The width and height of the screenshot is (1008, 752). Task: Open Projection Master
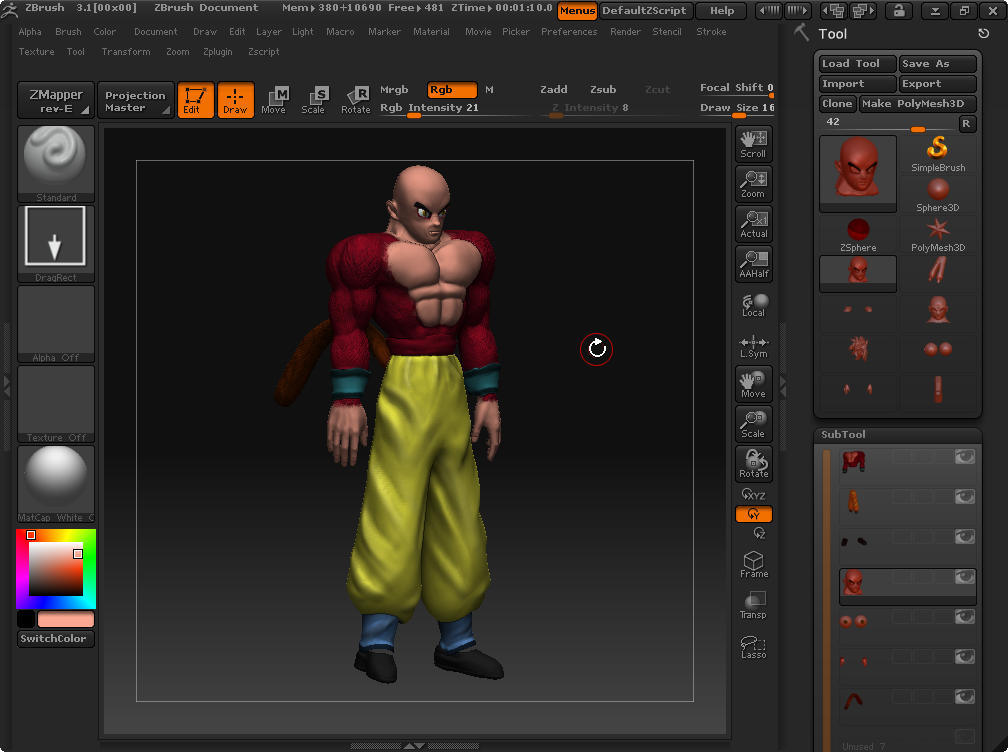click(x=135, y=100)
